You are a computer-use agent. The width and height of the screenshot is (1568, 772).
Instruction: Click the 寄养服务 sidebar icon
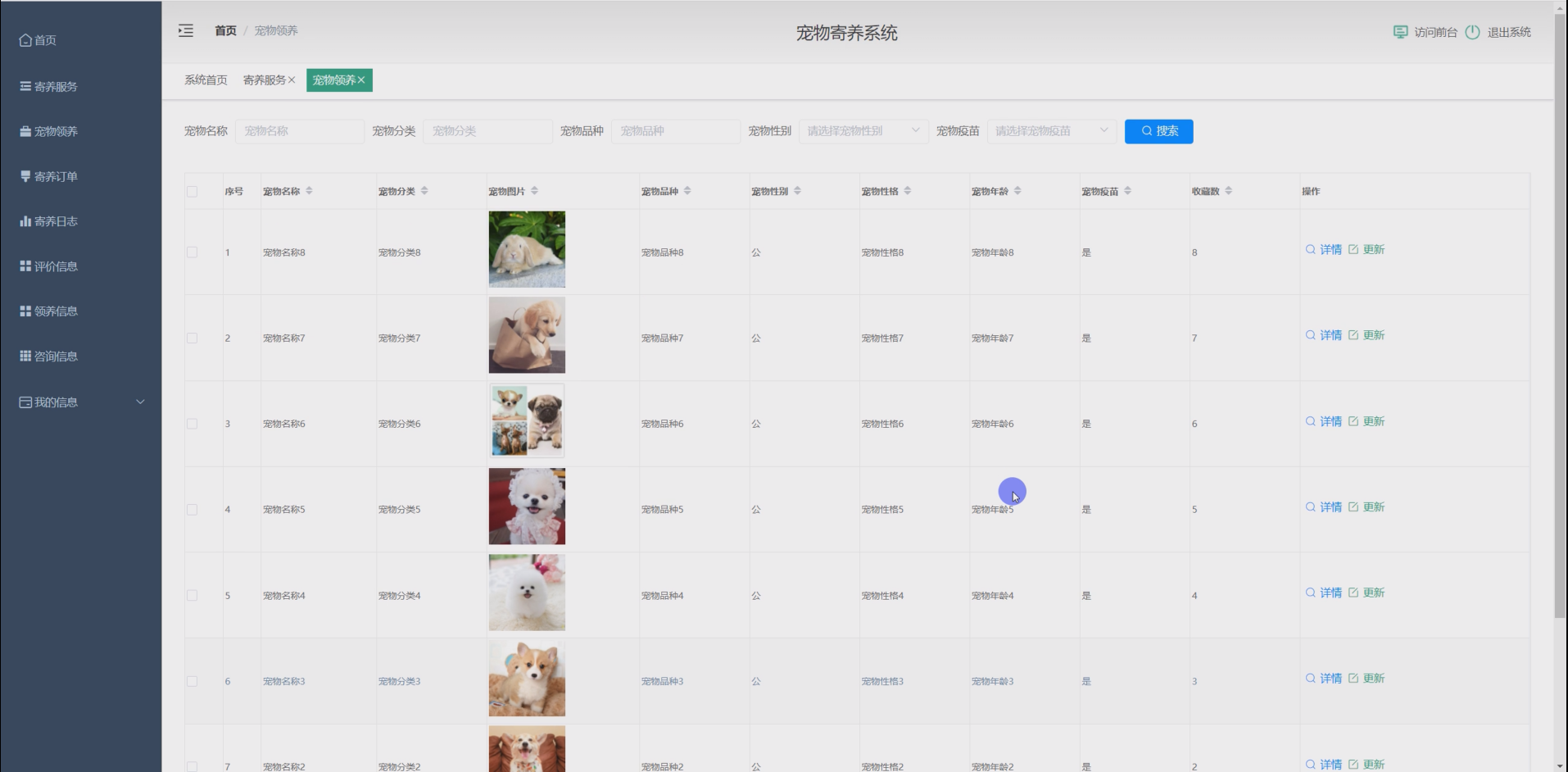(x=25, y=86)
